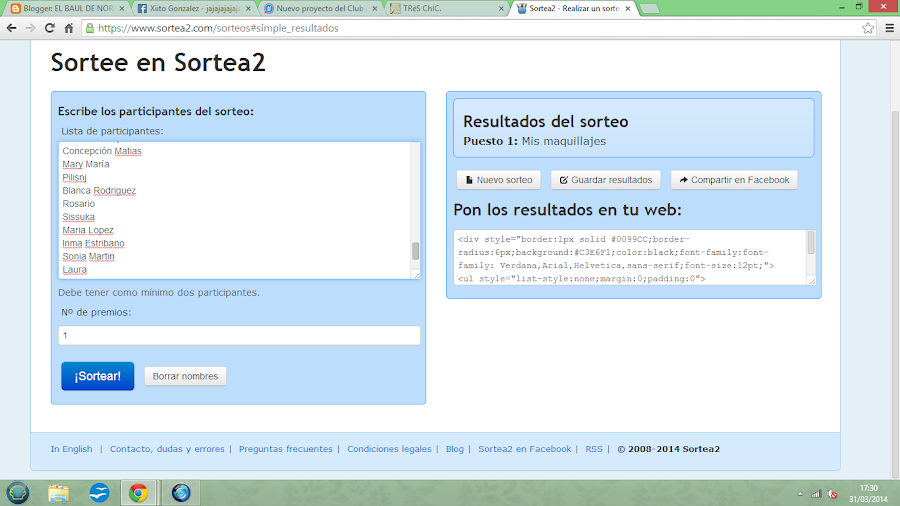Screen dimensions: 900x506
Task: Bookmark this page with the star icon
Action: tap(868, 28)
